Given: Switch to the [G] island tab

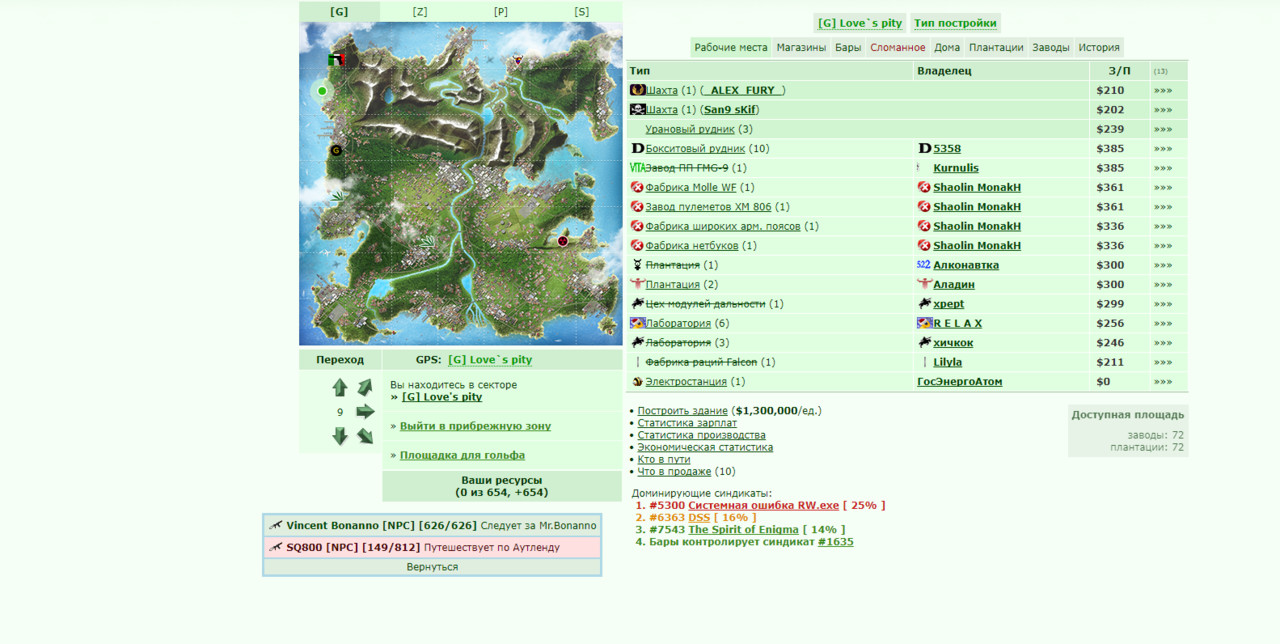Looking at the screenshot, I should (x=339, y=12).
